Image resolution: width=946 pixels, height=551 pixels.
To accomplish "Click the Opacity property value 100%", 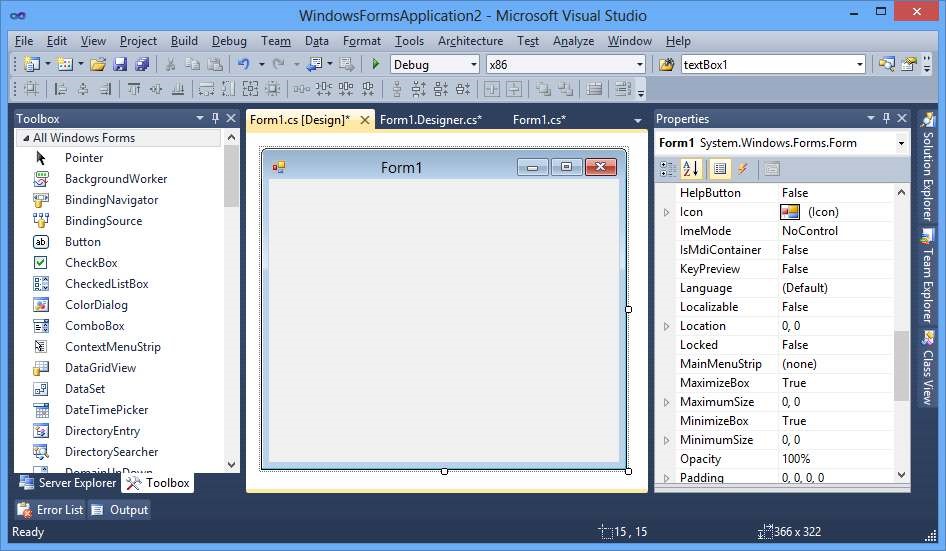I will [796, 459].
